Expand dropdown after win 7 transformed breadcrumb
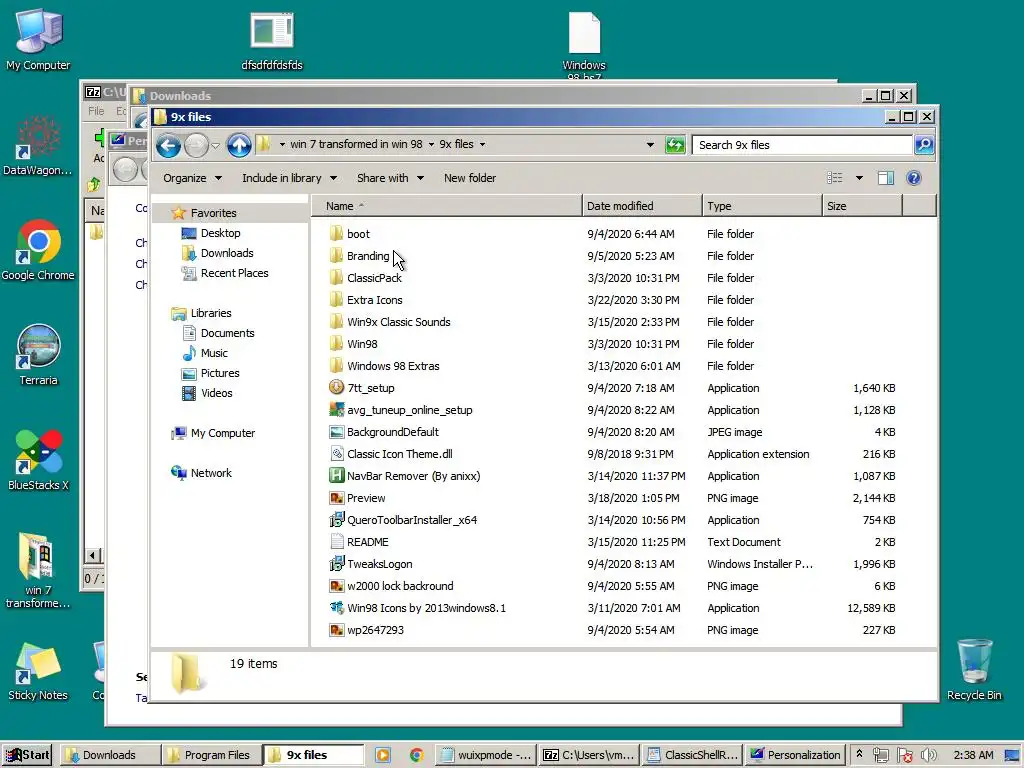The image size is (1024, 768). (431, 144)
